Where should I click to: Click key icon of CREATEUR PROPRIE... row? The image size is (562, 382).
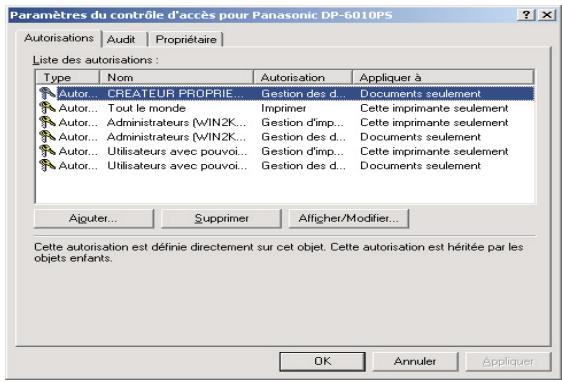point(47,94)
